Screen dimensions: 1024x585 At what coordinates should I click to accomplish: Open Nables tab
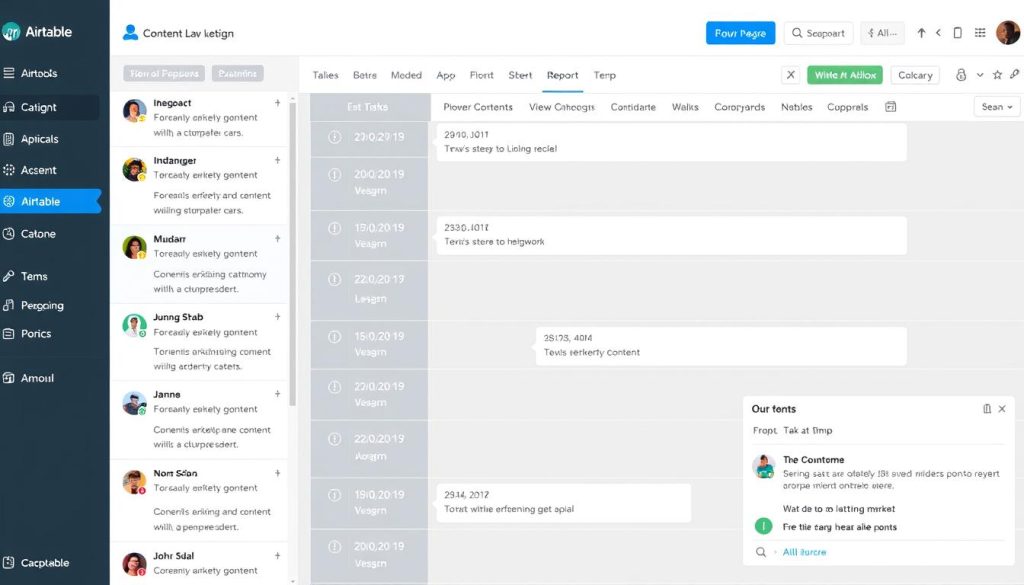click(x=797, y=106)
